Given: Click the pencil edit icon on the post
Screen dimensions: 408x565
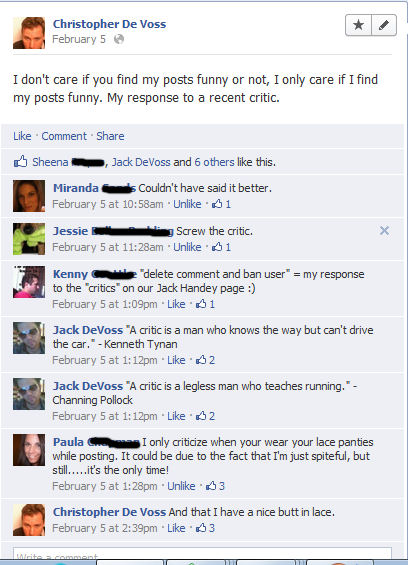Looking at the screenshot, I should (x=384, y=25).
